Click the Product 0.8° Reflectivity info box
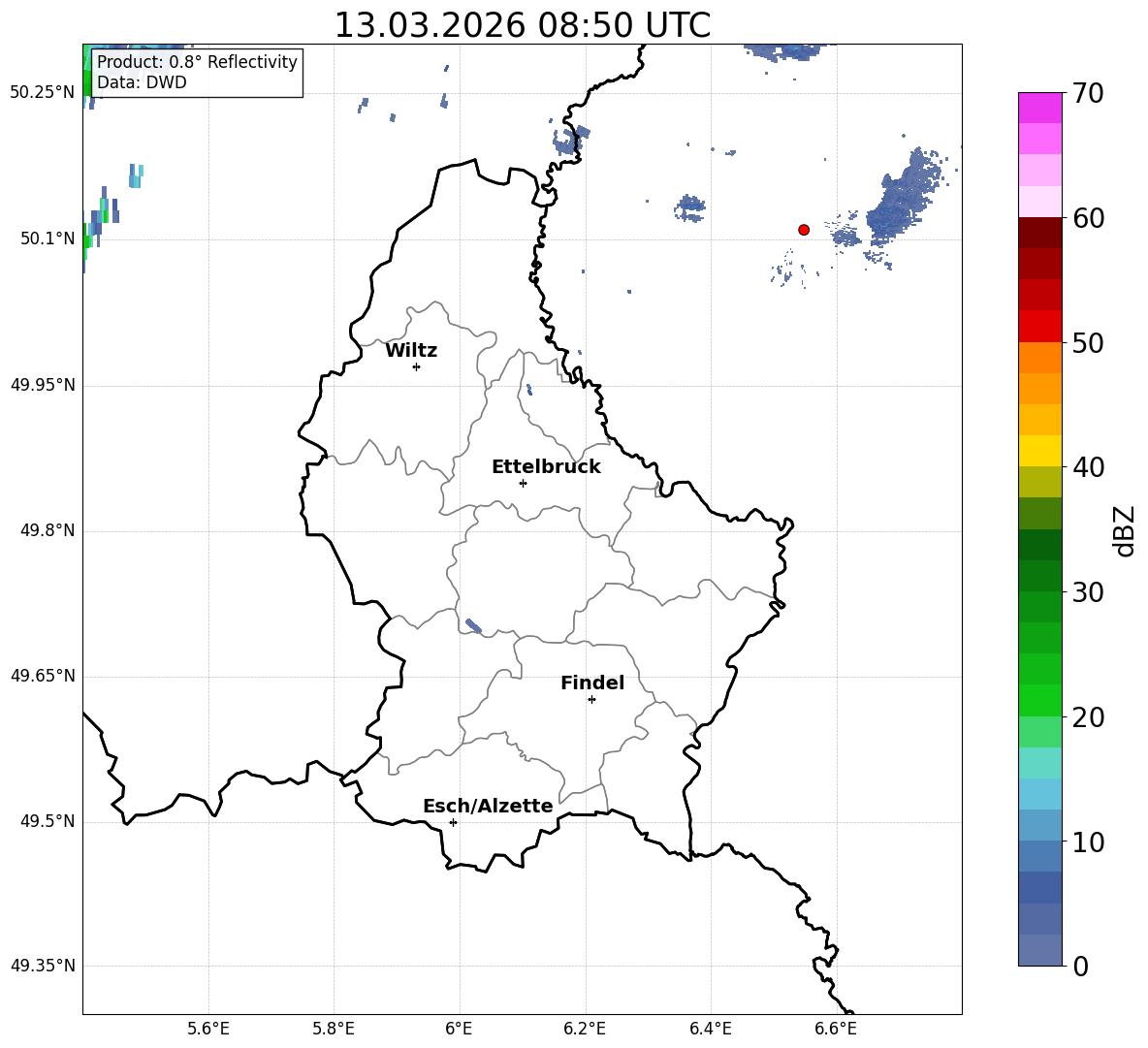This screenshot has width=1148, height=1048. click(x=197, y=73)
